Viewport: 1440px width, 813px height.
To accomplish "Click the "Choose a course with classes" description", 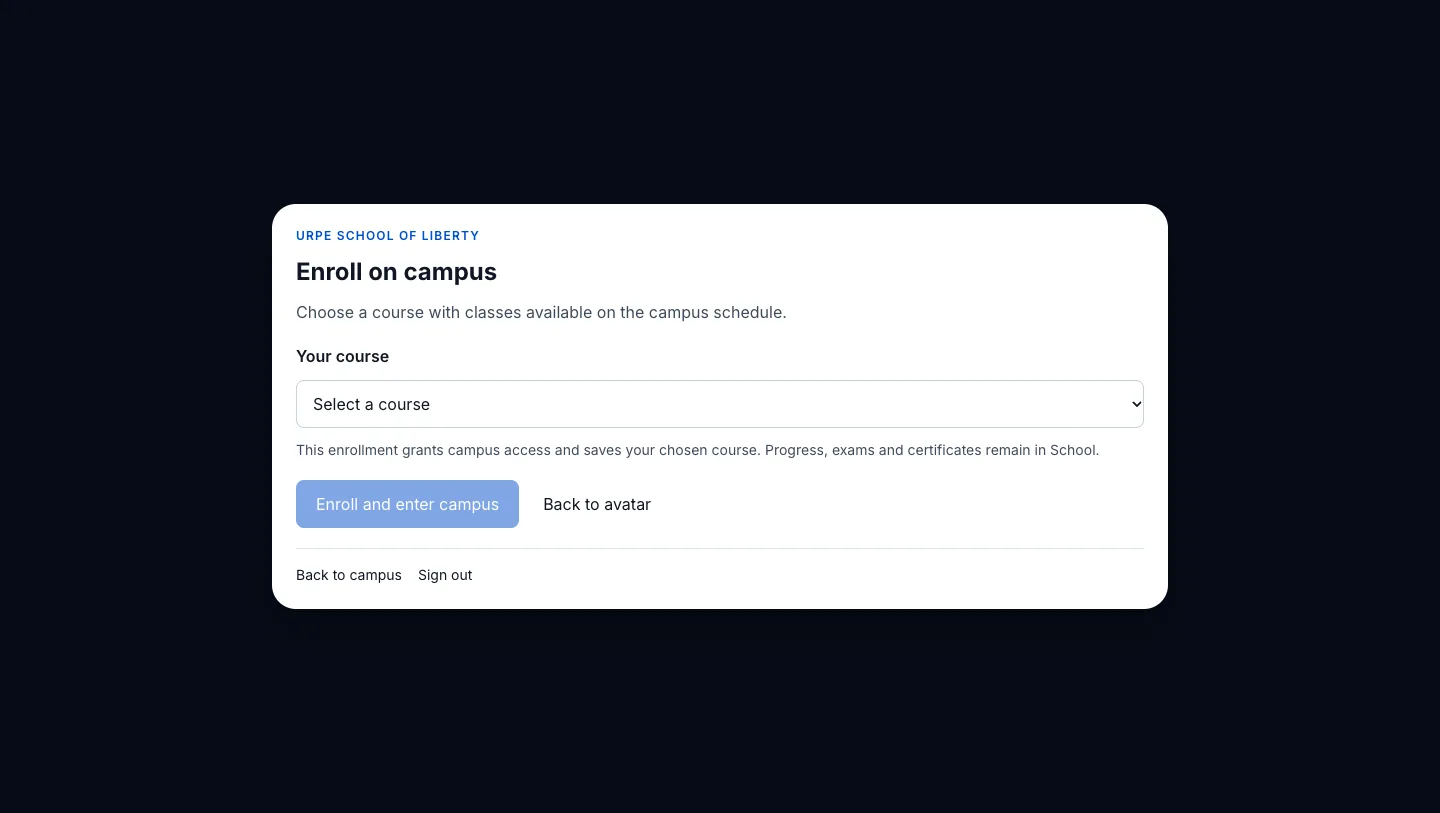I will pyautogui.click(x=541, y=312).
